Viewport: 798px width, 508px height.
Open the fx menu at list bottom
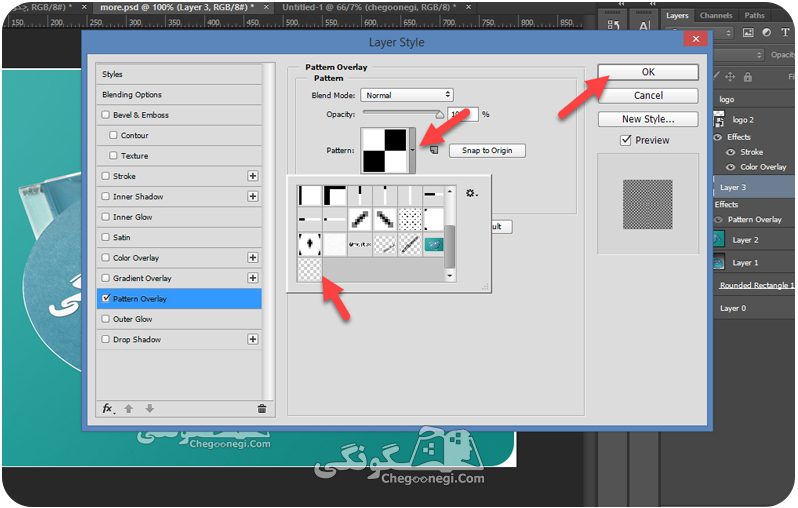tap(108, 408)
